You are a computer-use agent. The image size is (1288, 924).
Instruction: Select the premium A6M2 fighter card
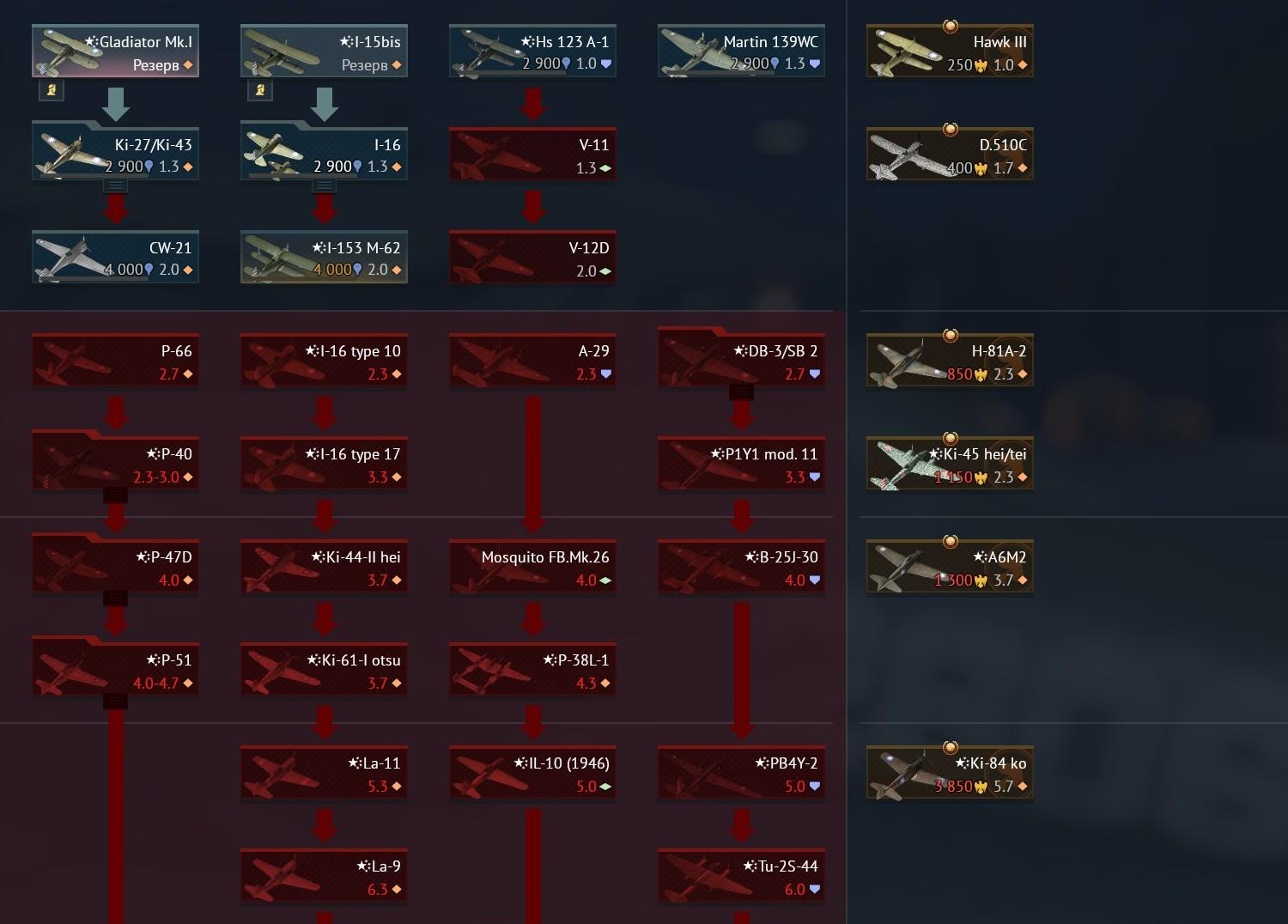pyautogui.click(x=950, y=567)
